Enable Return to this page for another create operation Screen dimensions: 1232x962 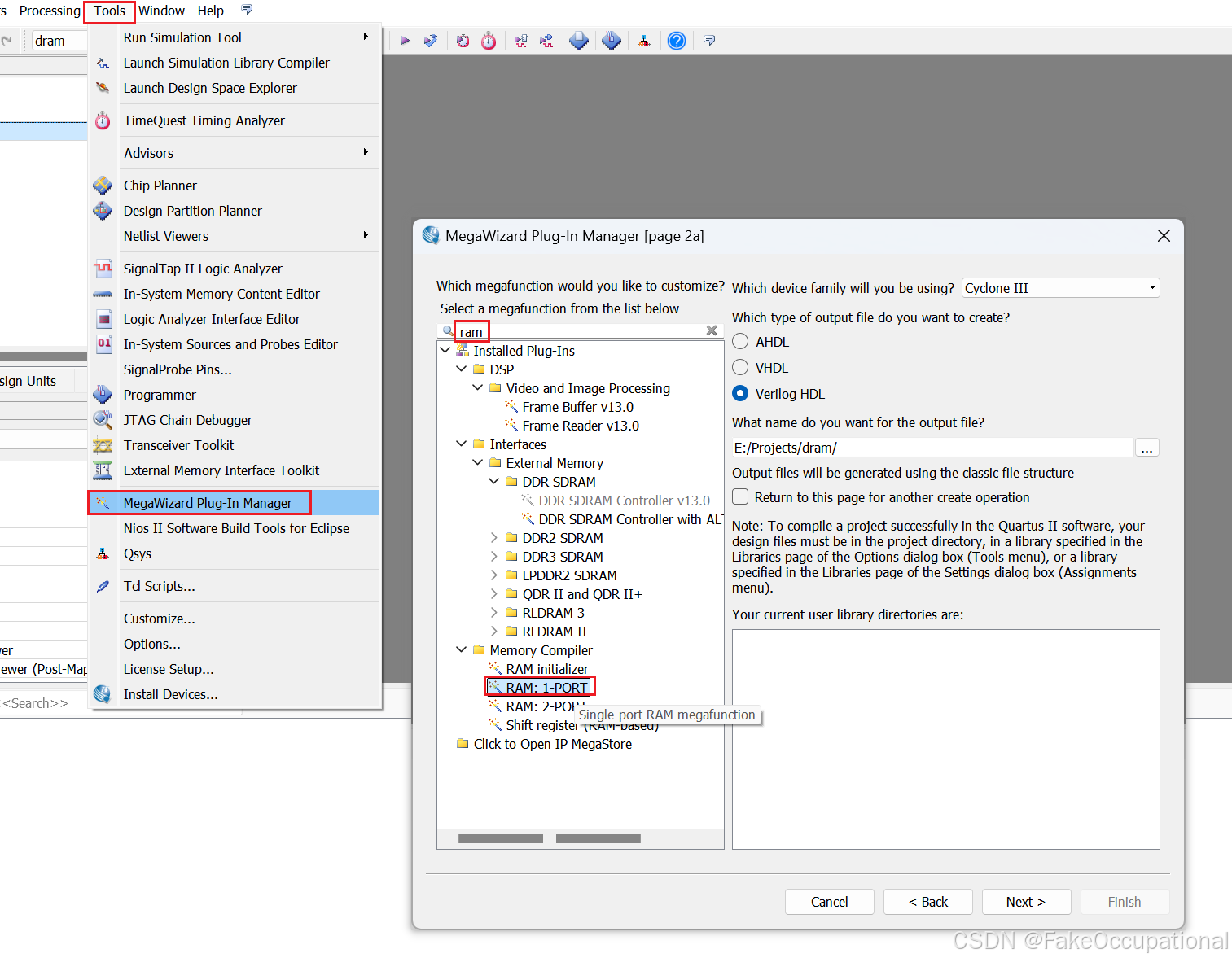coord(740,497)
